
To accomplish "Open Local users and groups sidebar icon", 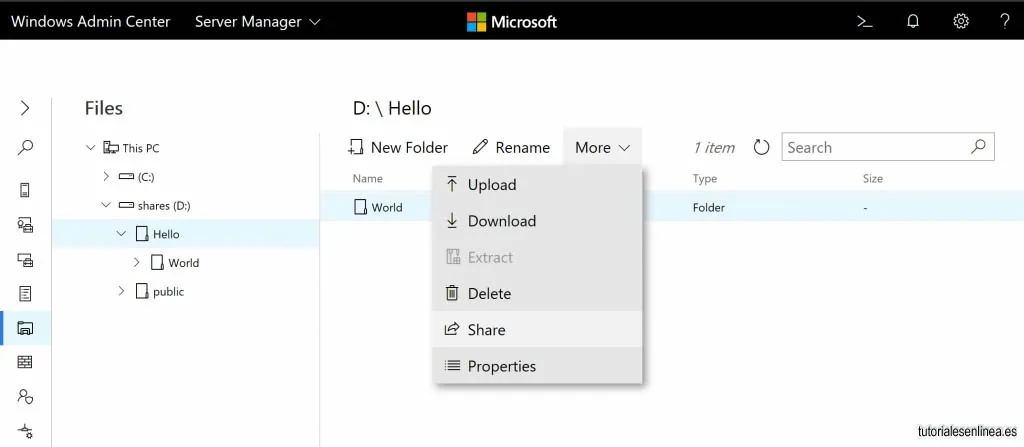I will (25, 396).
